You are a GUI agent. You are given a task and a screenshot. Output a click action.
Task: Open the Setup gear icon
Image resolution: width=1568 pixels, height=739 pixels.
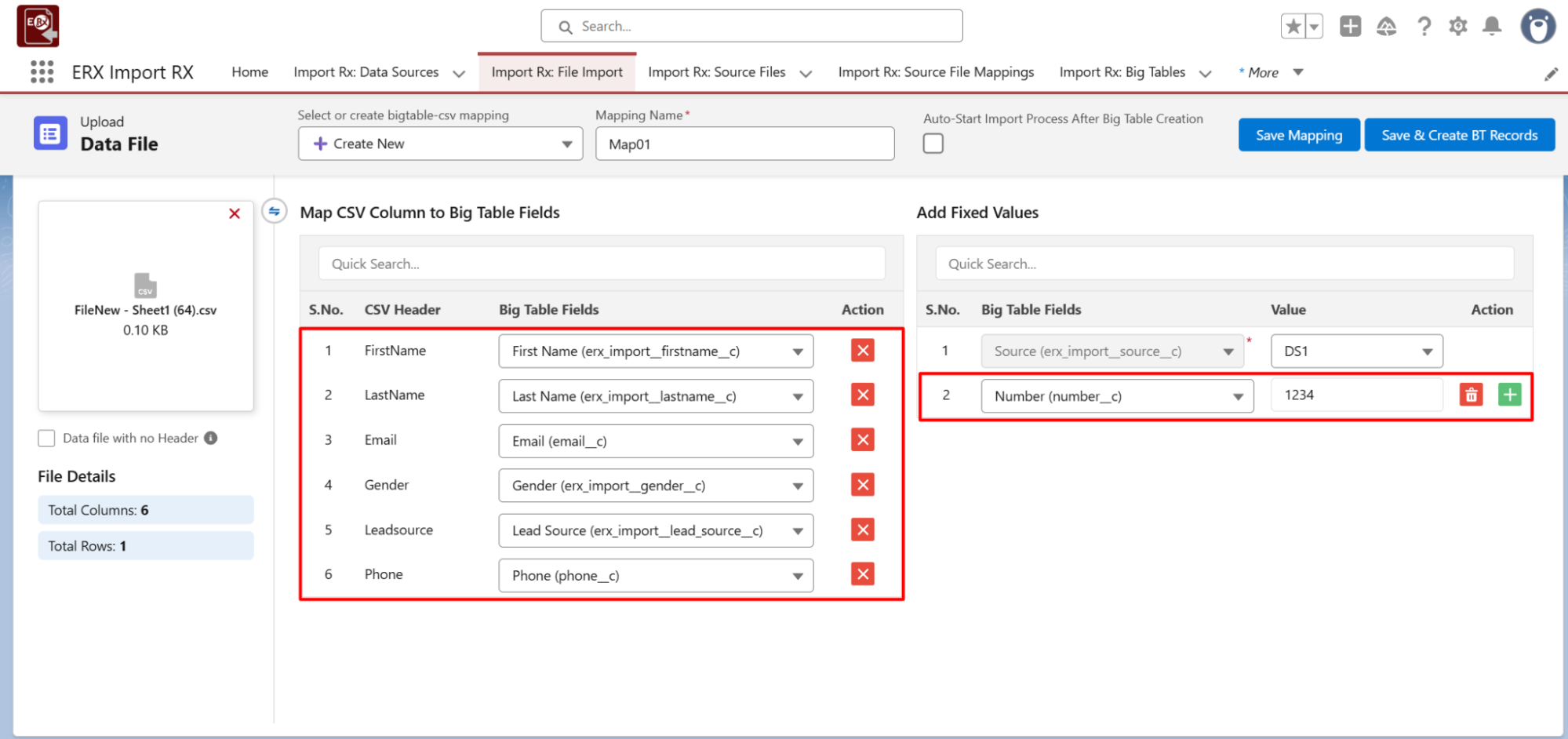1457,27
